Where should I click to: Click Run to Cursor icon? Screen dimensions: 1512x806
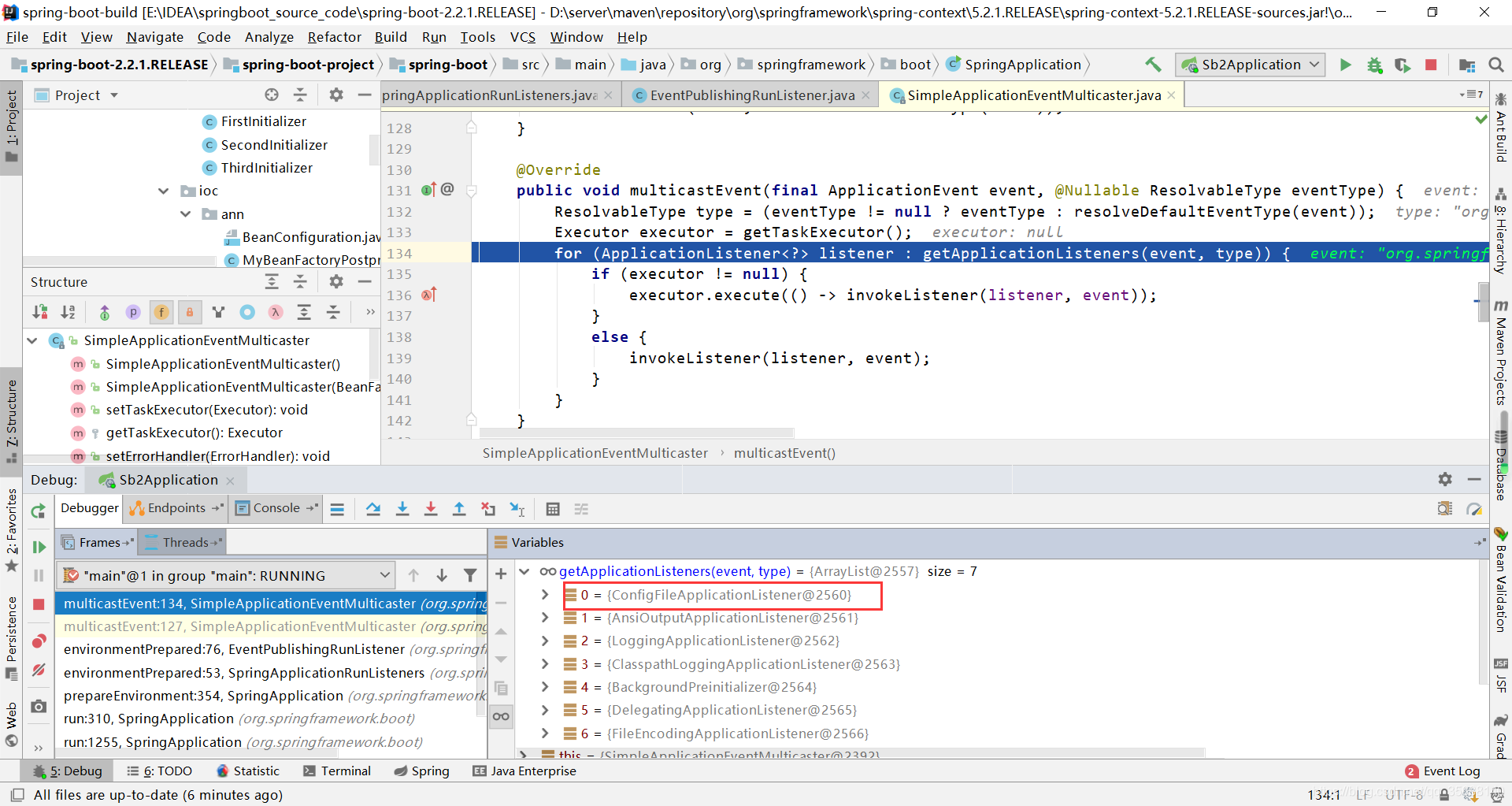517,509
